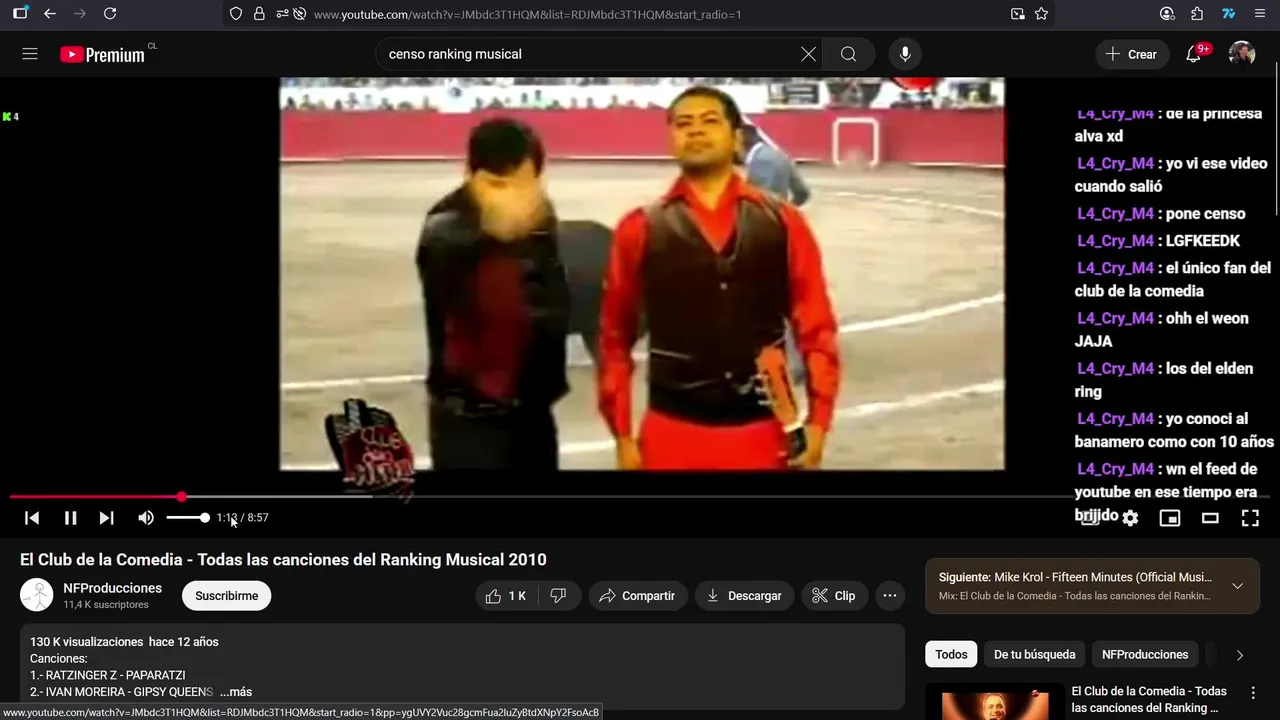Reload the page
1280x720 pixels.
pos(110,14)
